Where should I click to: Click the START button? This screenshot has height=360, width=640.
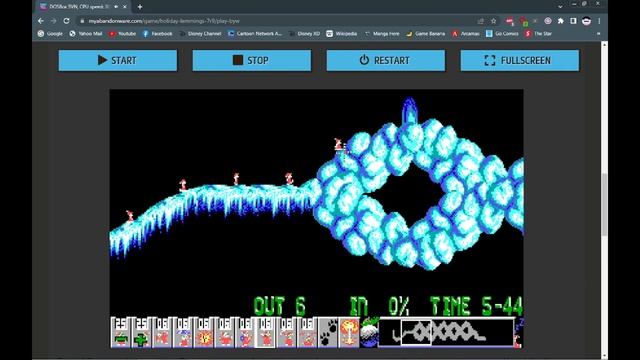[x=118, y=60]
